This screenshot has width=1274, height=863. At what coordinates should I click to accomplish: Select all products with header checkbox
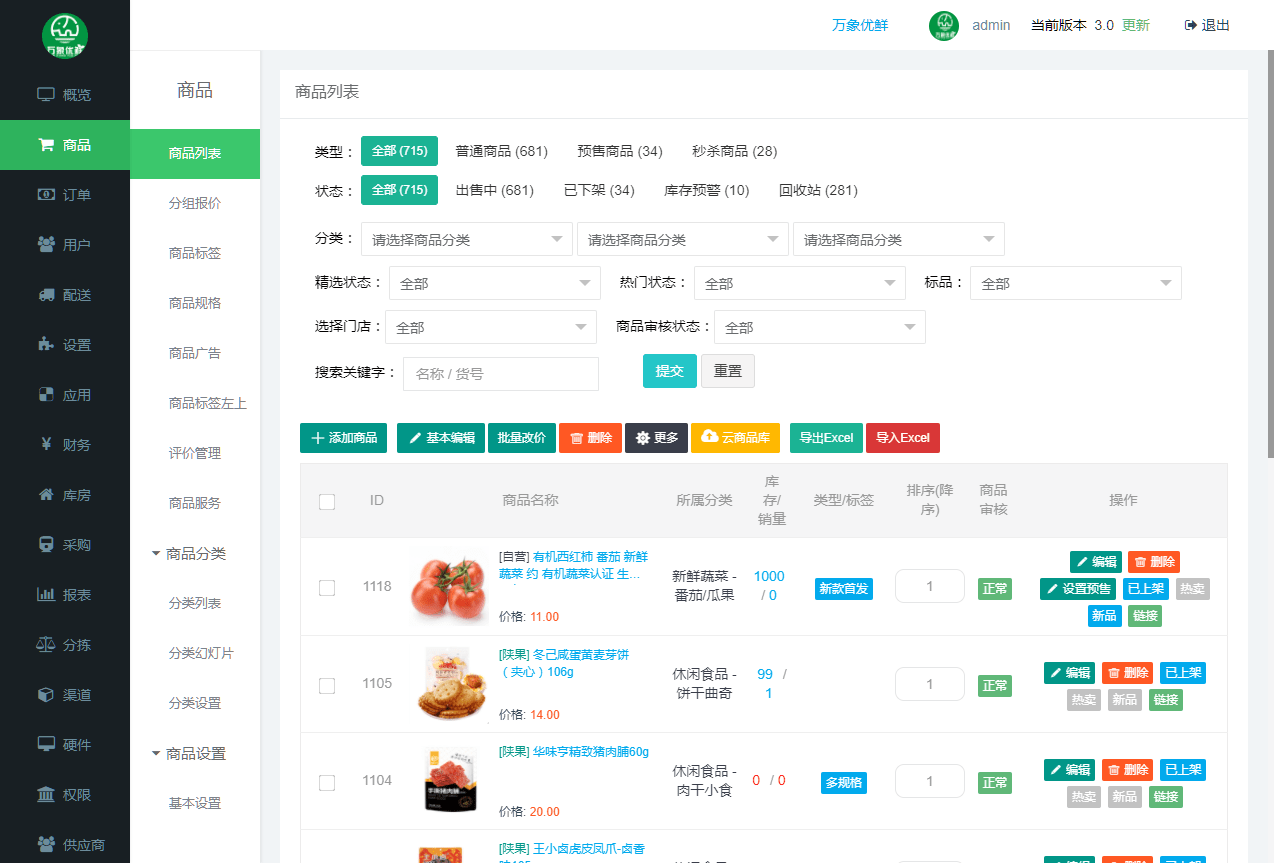tap(327, 502)
